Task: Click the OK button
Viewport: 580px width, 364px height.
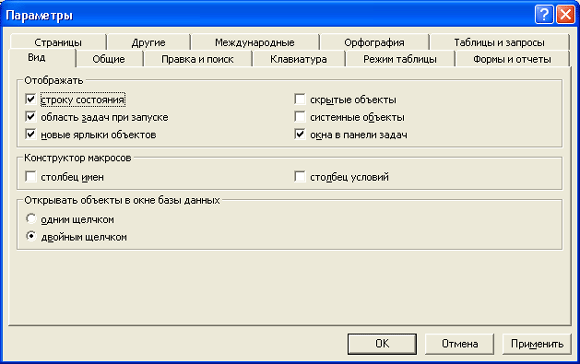Action: [382, 344]
